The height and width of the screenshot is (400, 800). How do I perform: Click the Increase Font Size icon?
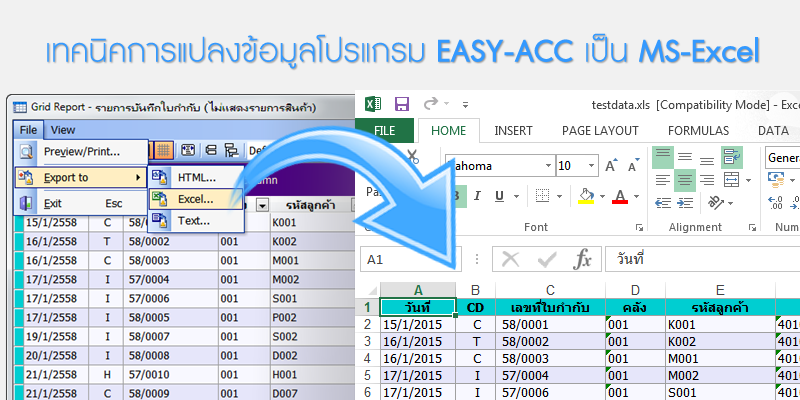tap(610, 165)
